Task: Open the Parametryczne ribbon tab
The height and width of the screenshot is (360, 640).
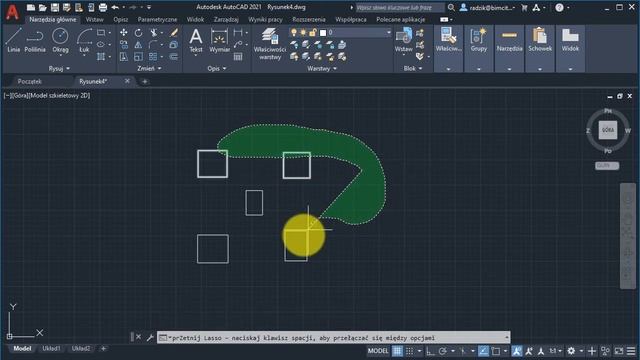Action: click(157, 19)
